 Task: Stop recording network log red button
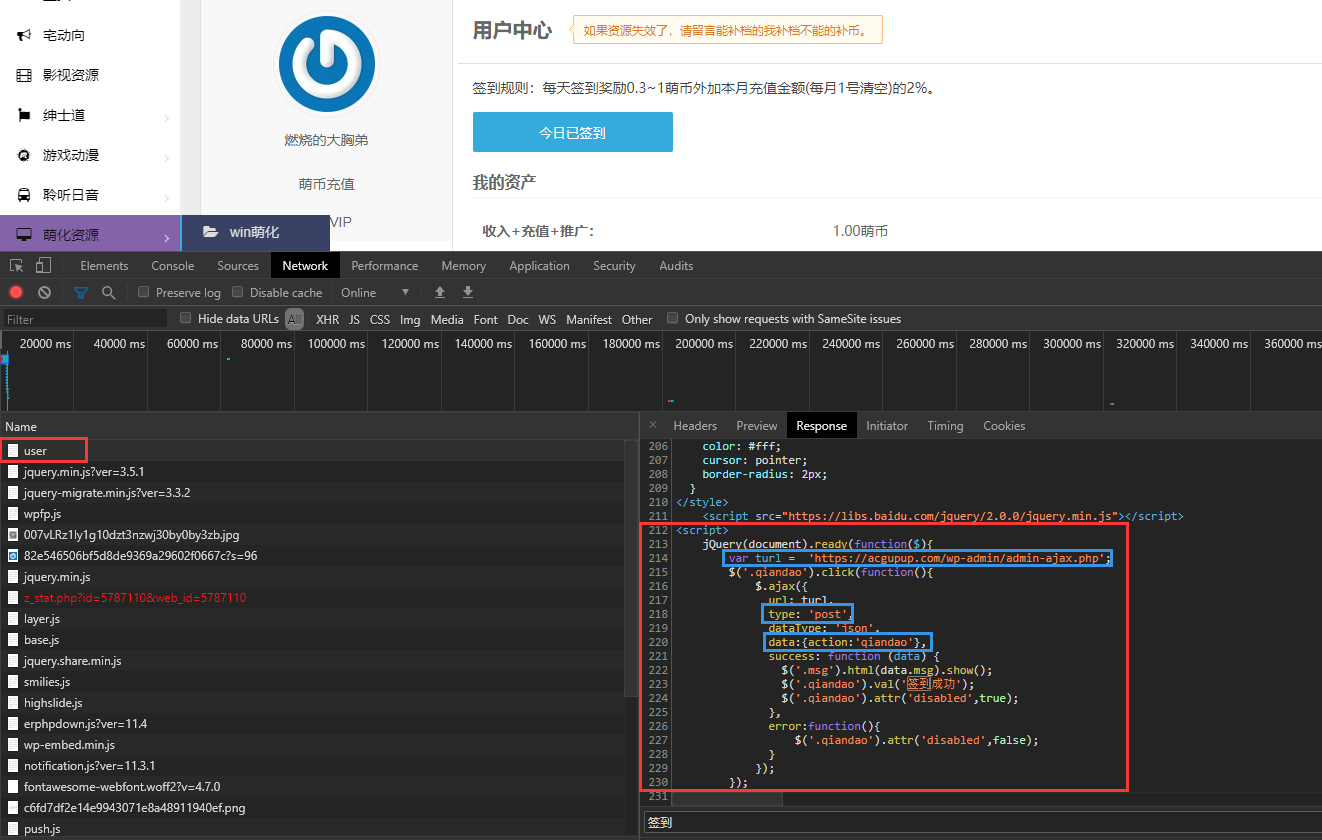point(16,292)
